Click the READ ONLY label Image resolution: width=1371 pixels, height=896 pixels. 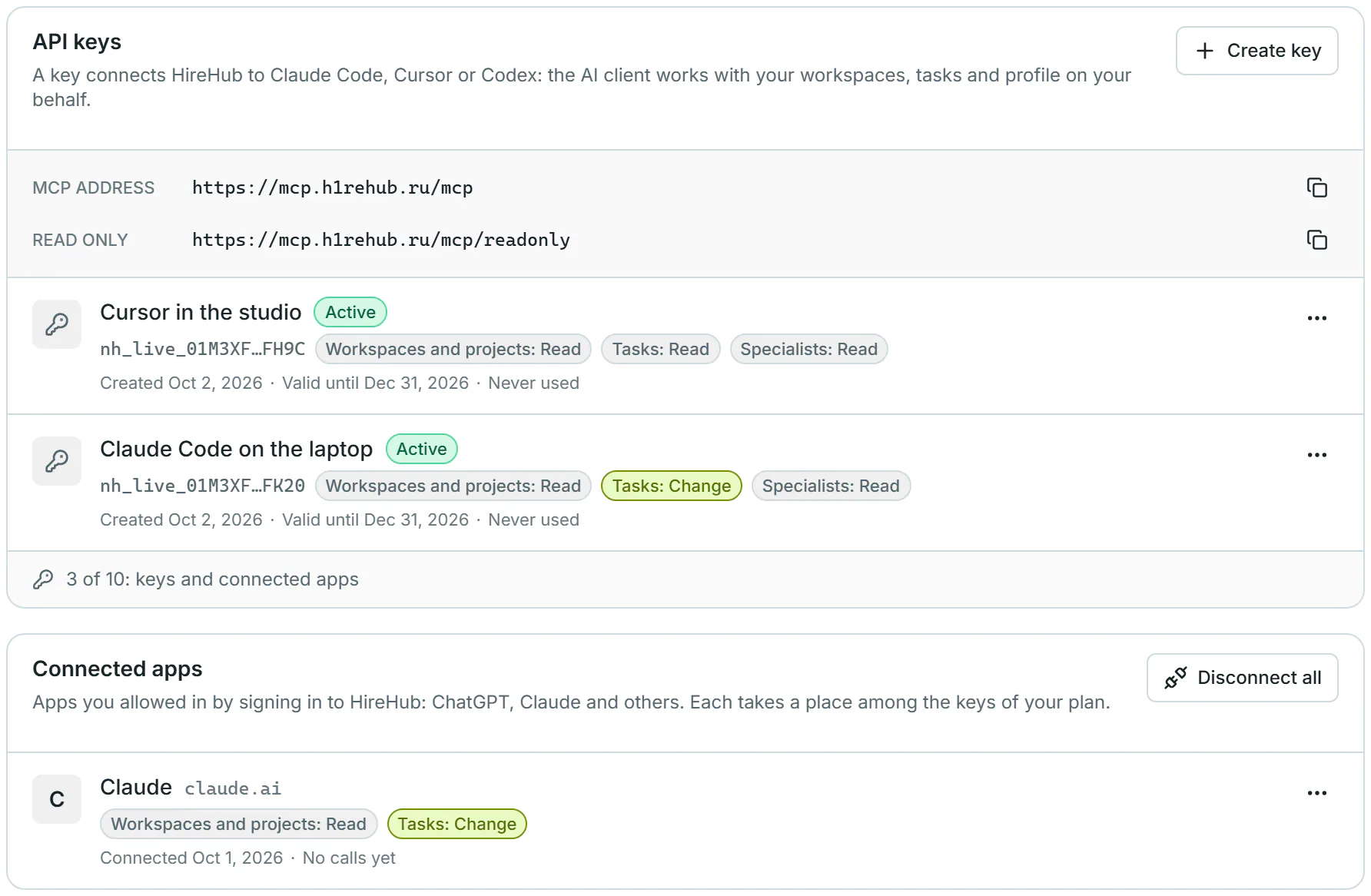(80, 240)
